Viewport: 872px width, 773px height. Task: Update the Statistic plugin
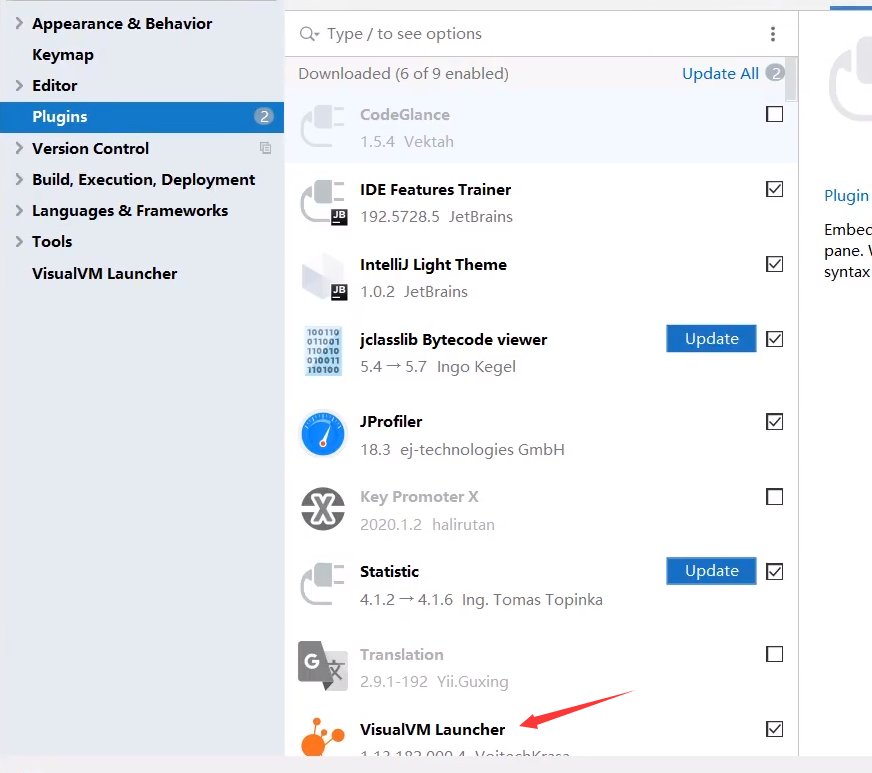[x=711, y=571]
